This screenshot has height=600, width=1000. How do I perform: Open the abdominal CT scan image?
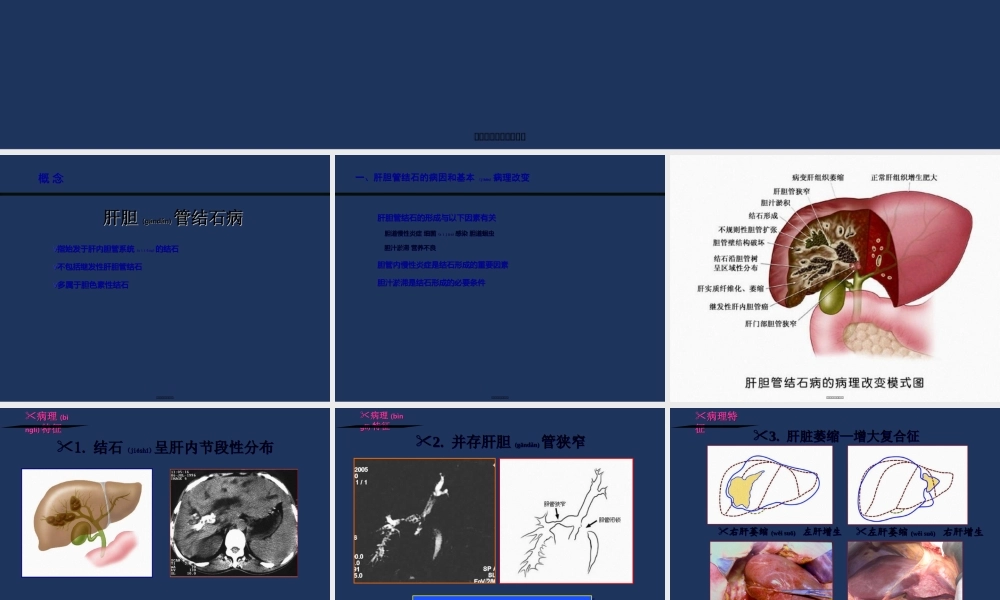(x=234, y=522)
